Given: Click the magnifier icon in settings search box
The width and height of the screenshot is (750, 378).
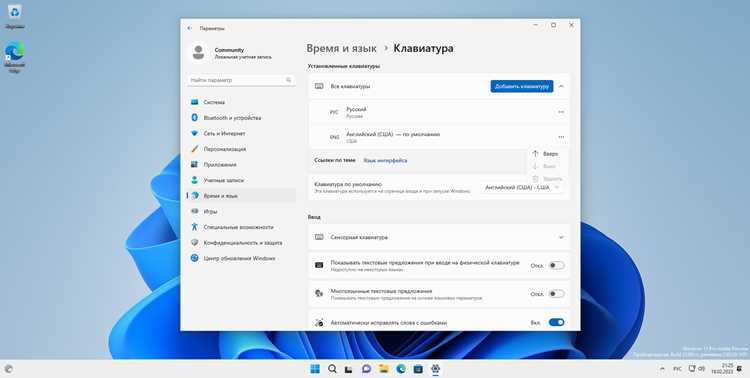Looking at the screenshot, I should click(288, 80).
